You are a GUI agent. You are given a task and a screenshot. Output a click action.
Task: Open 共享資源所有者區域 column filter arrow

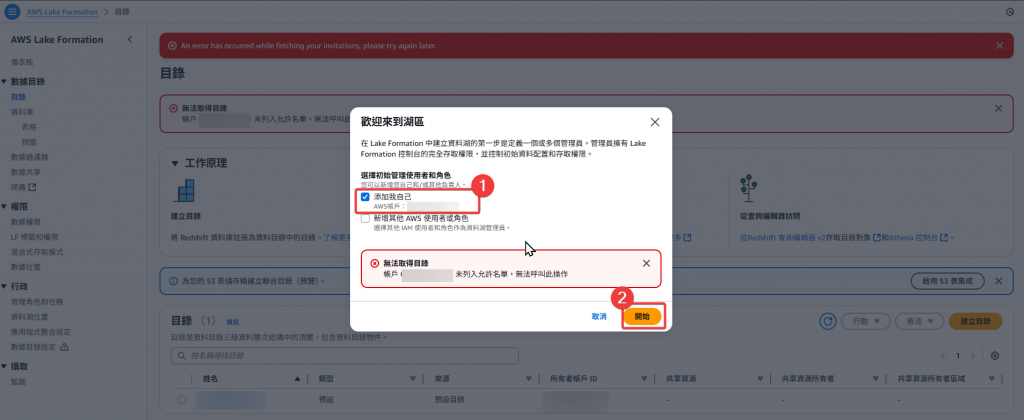(992, 379)
